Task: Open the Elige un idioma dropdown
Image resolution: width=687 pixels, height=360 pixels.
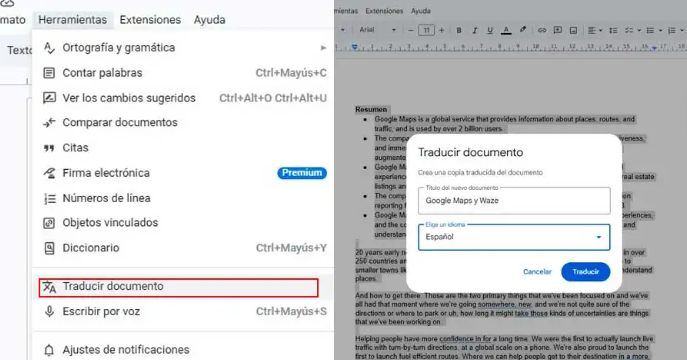Action: pyautogui.click(x=514, y=237)
